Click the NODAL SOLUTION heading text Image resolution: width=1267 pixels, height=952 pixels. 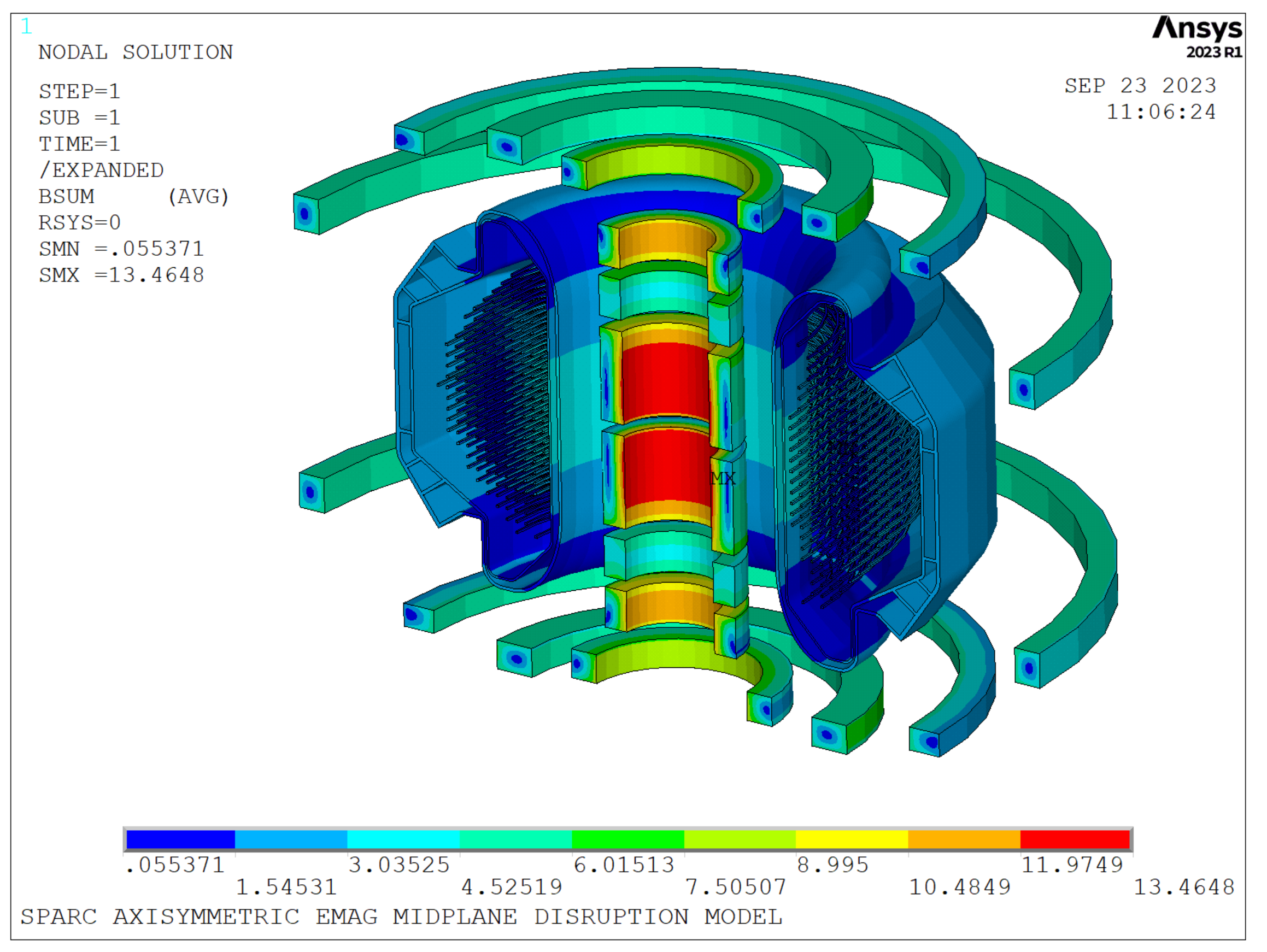pyautogui.click(x=135, y=52)
